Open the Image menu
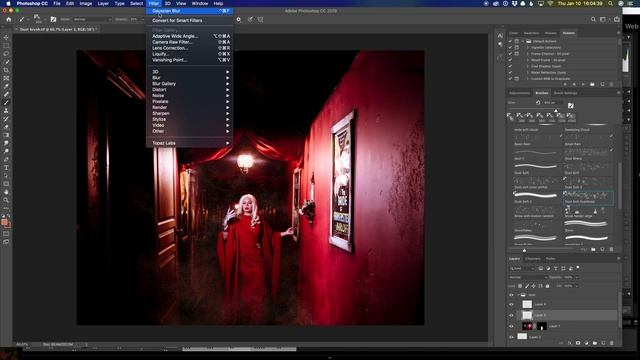Viewport: 640px width, 360px height. (85, 3)
